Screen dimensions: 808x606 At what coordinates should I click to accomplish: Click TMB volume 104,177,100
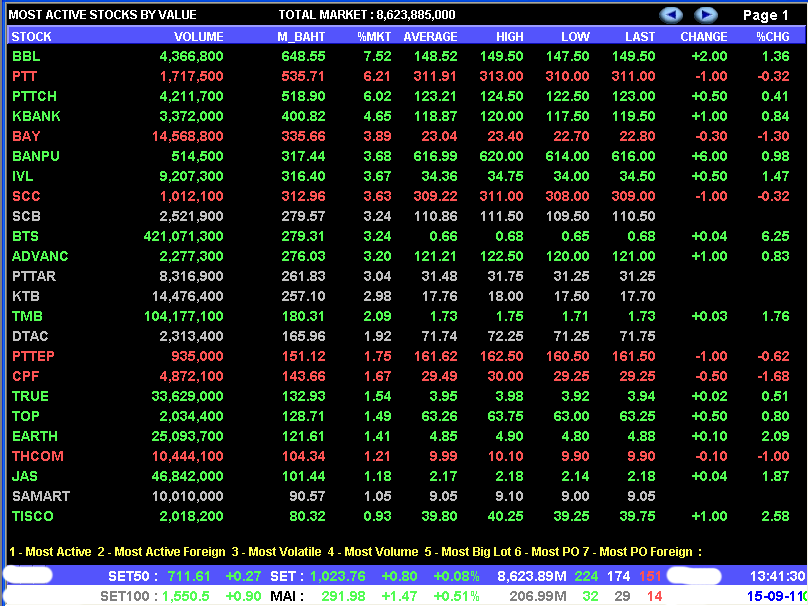click(183, 316)
